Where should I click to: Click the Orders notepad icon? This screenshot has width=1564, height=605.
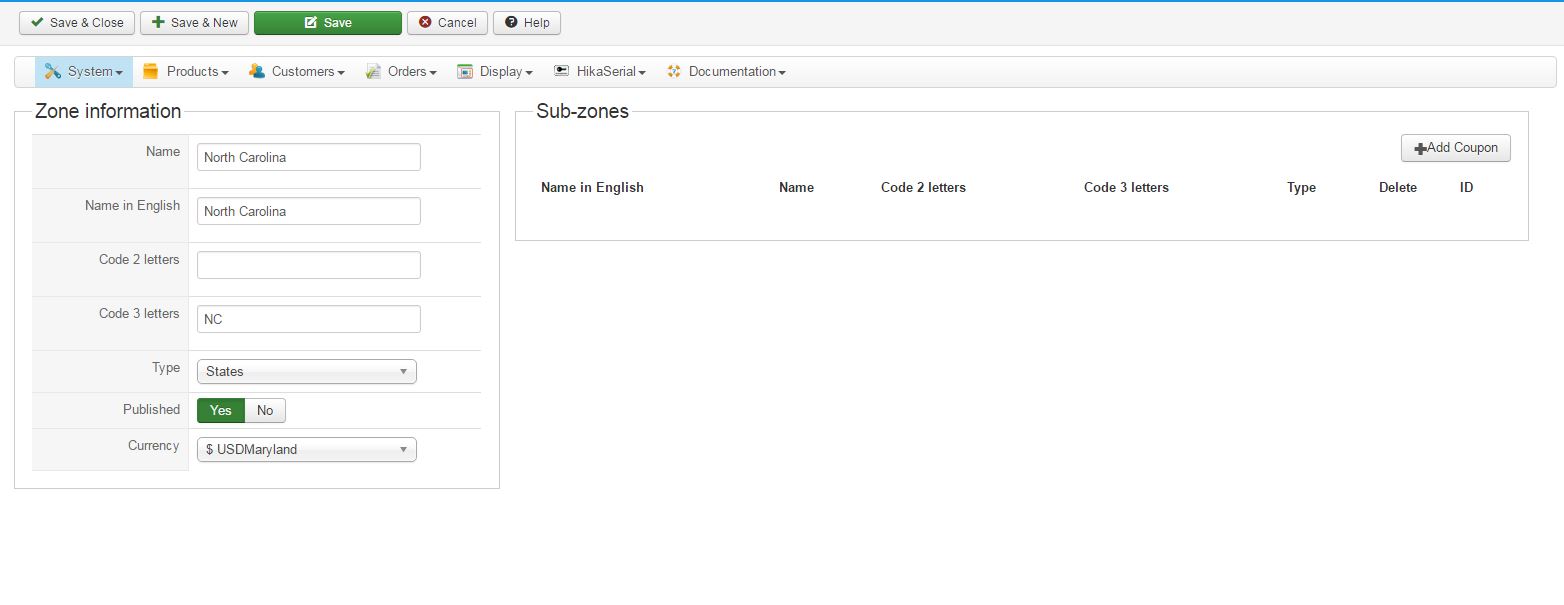[373, 72]
